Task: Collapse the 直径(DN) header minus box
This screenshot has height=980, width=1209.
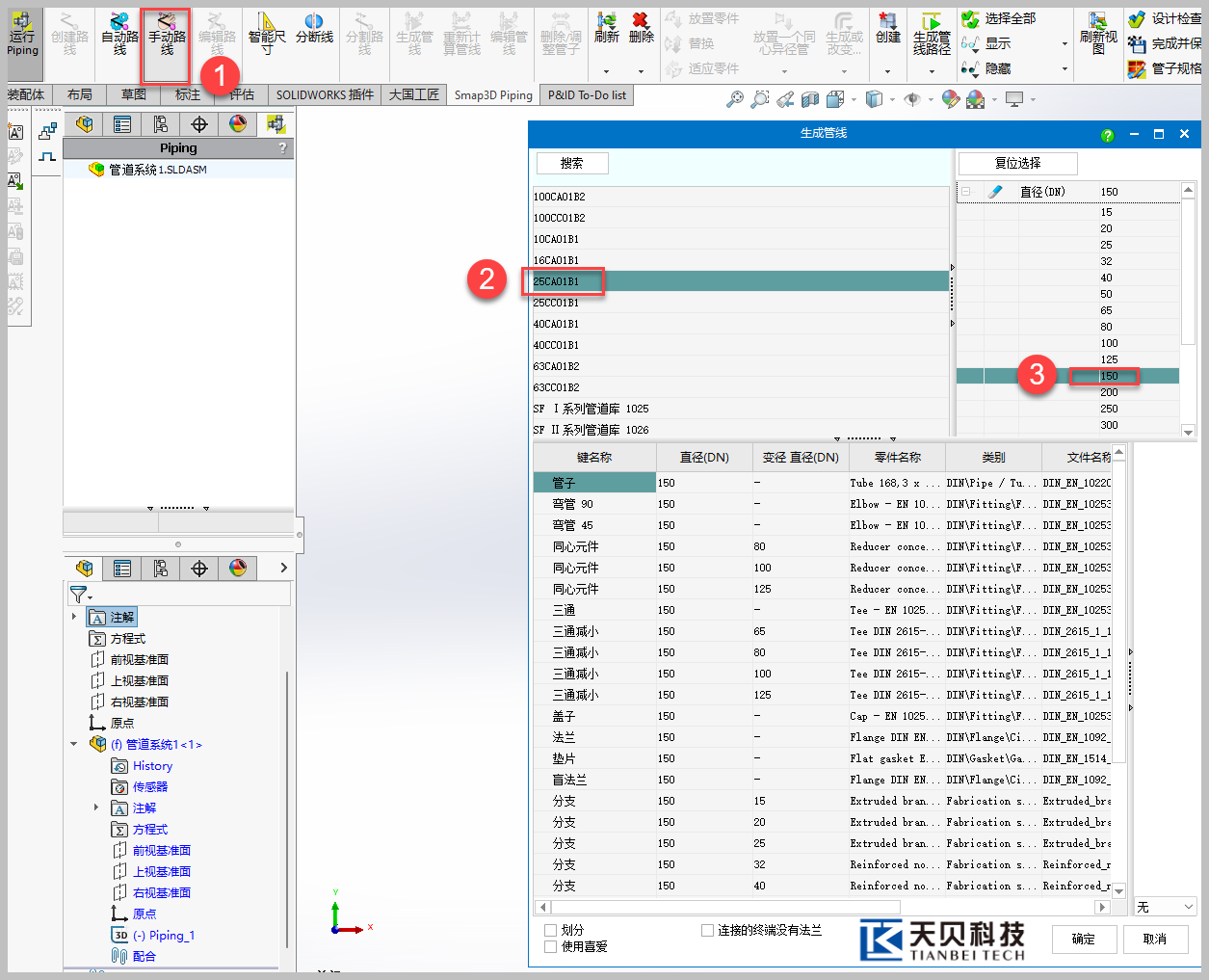Action: 965,192
